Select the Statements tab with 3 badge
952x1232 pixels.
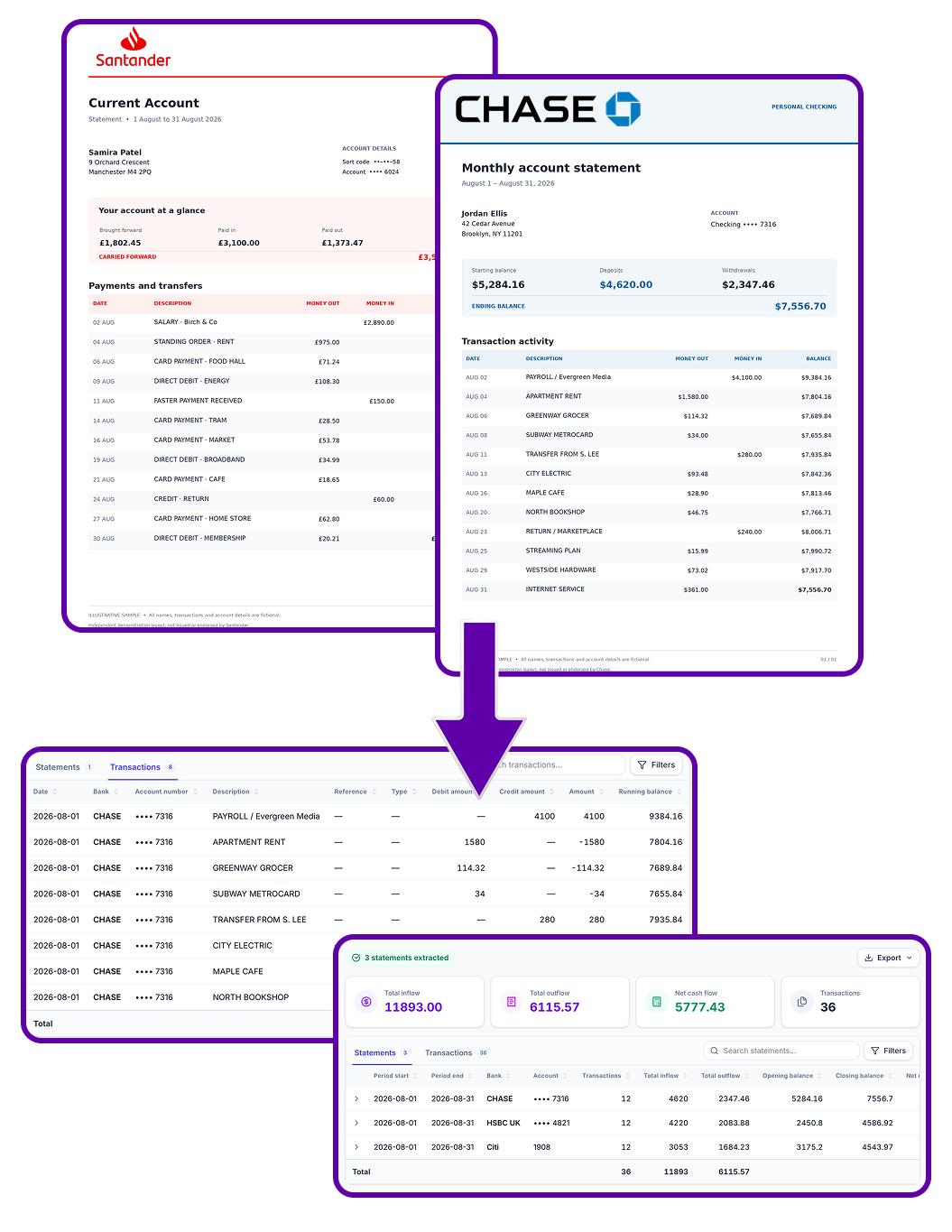pos(381,1052)
